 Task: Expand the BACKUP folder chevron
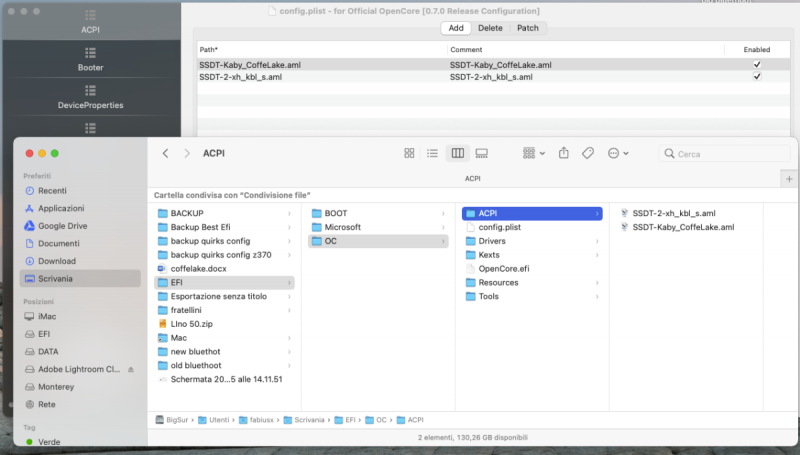point(289,214)
